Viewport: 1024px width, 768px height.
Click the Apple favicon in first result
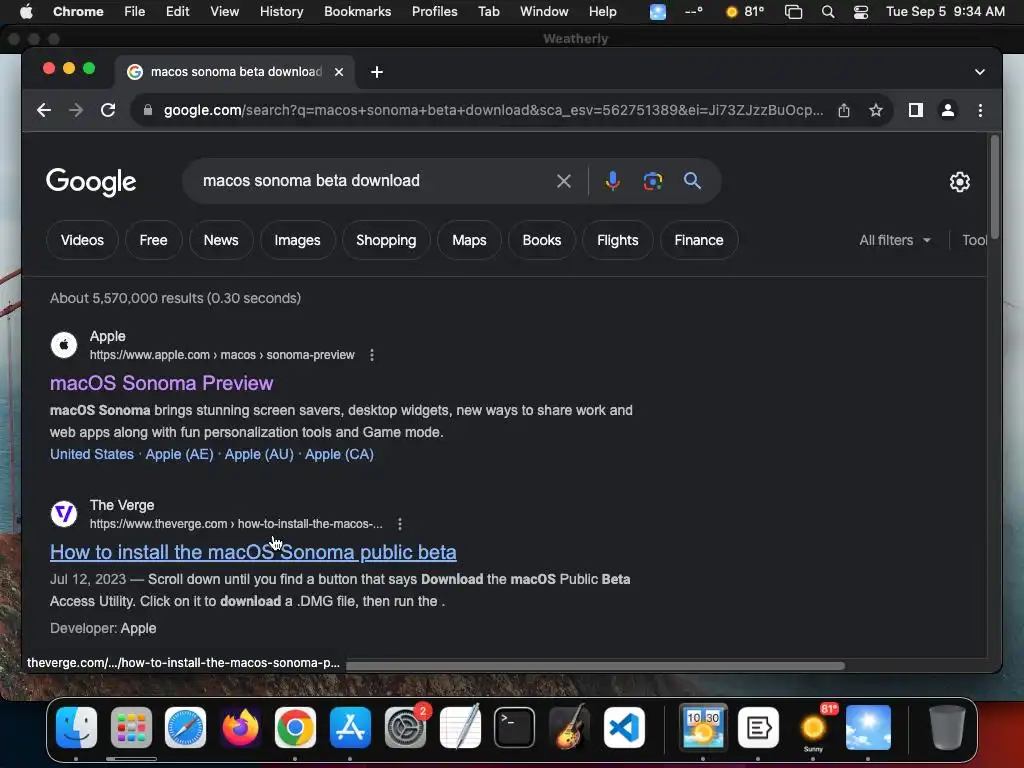coord(64,345)
